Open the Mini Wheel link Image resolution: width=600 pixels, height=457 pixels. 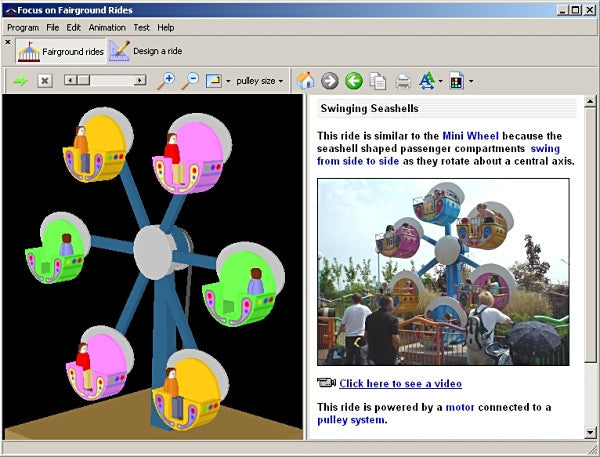(471, 135)
